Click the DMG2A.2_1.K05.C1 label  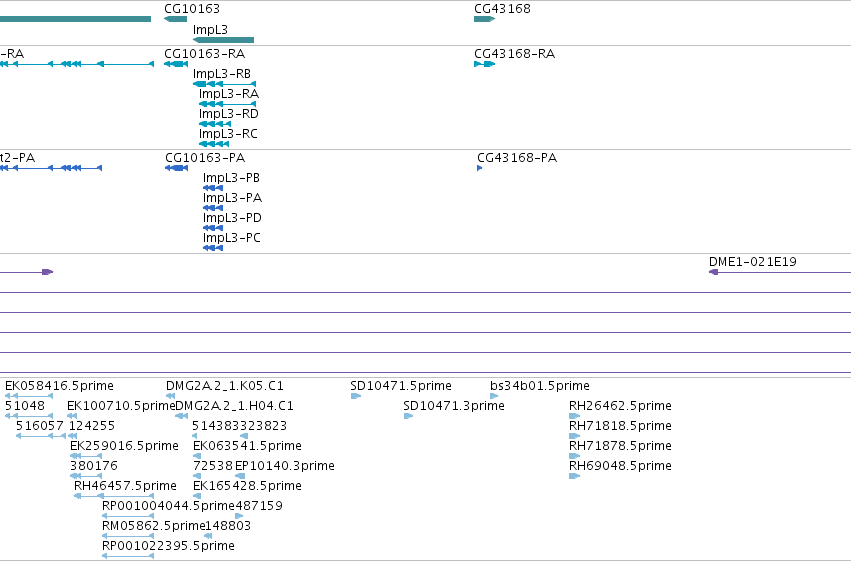pyautogui.click(x=225, y=386)
